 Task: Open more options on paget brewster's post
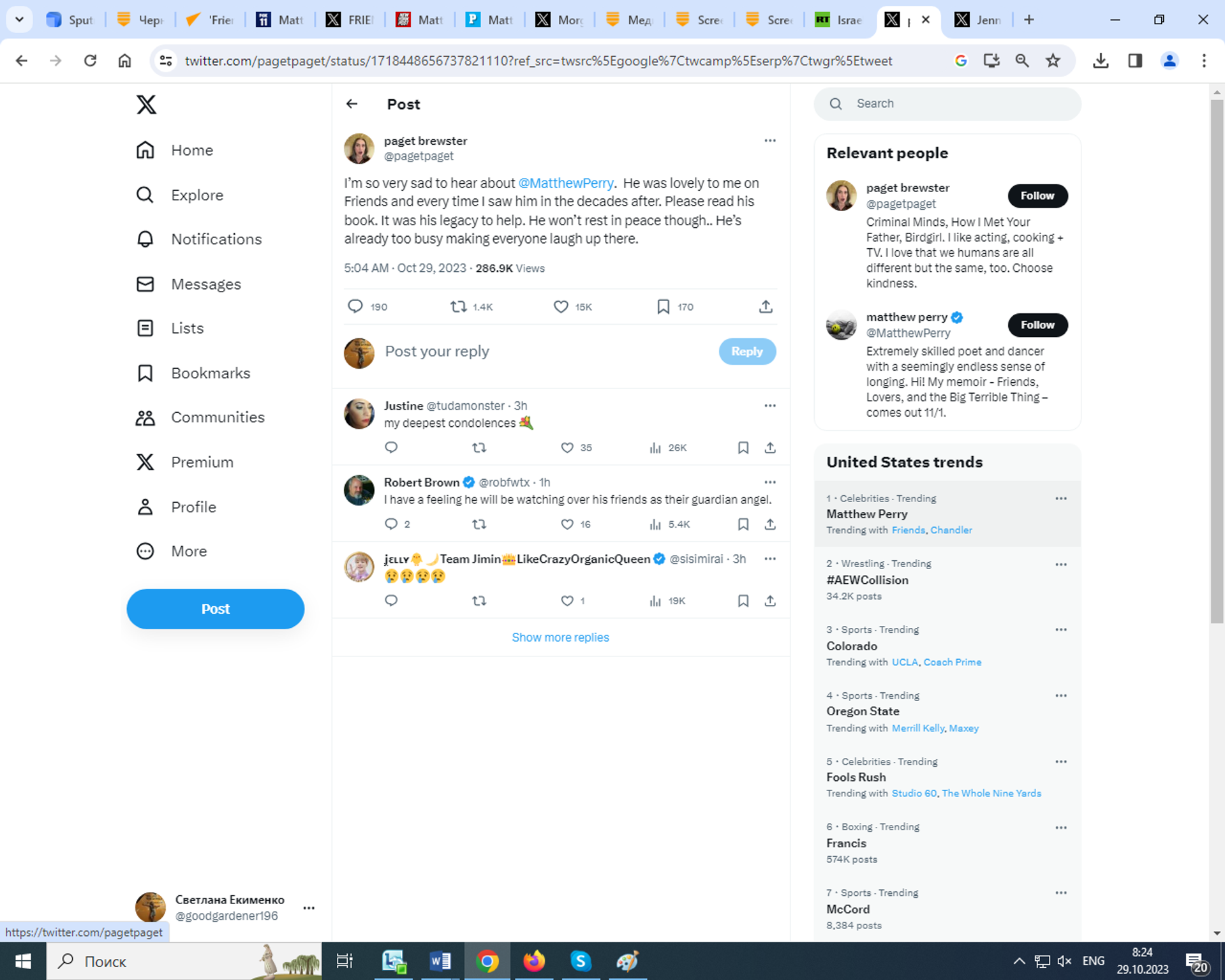point(770,140)
